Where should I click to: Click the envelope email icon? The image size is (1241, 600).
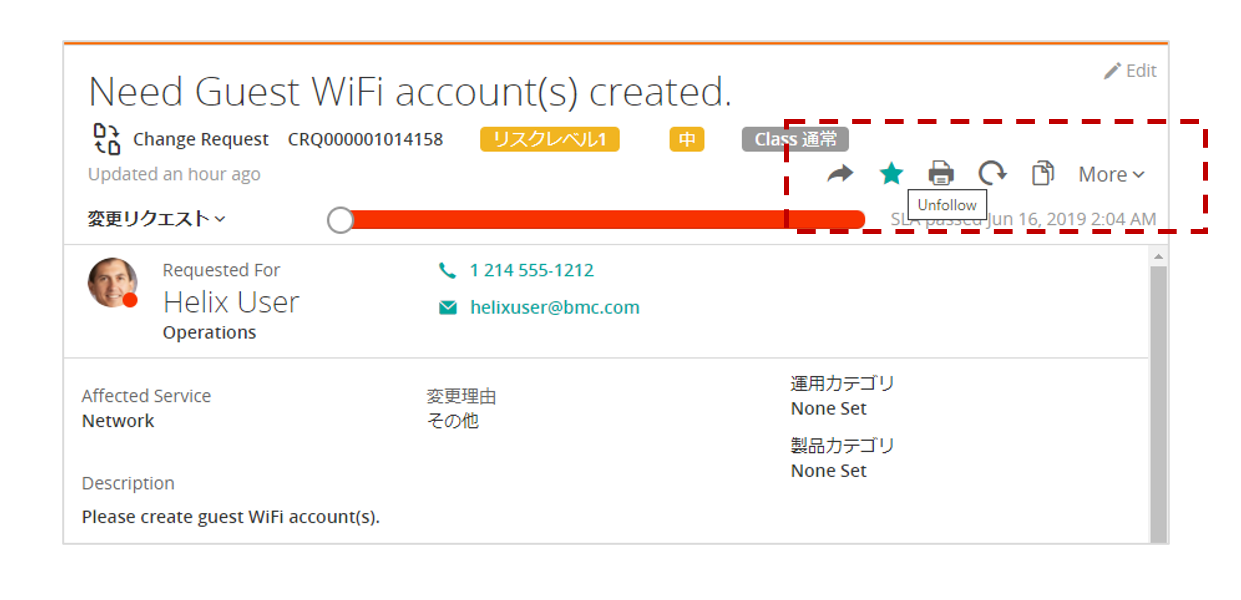[x=447, y=308]
